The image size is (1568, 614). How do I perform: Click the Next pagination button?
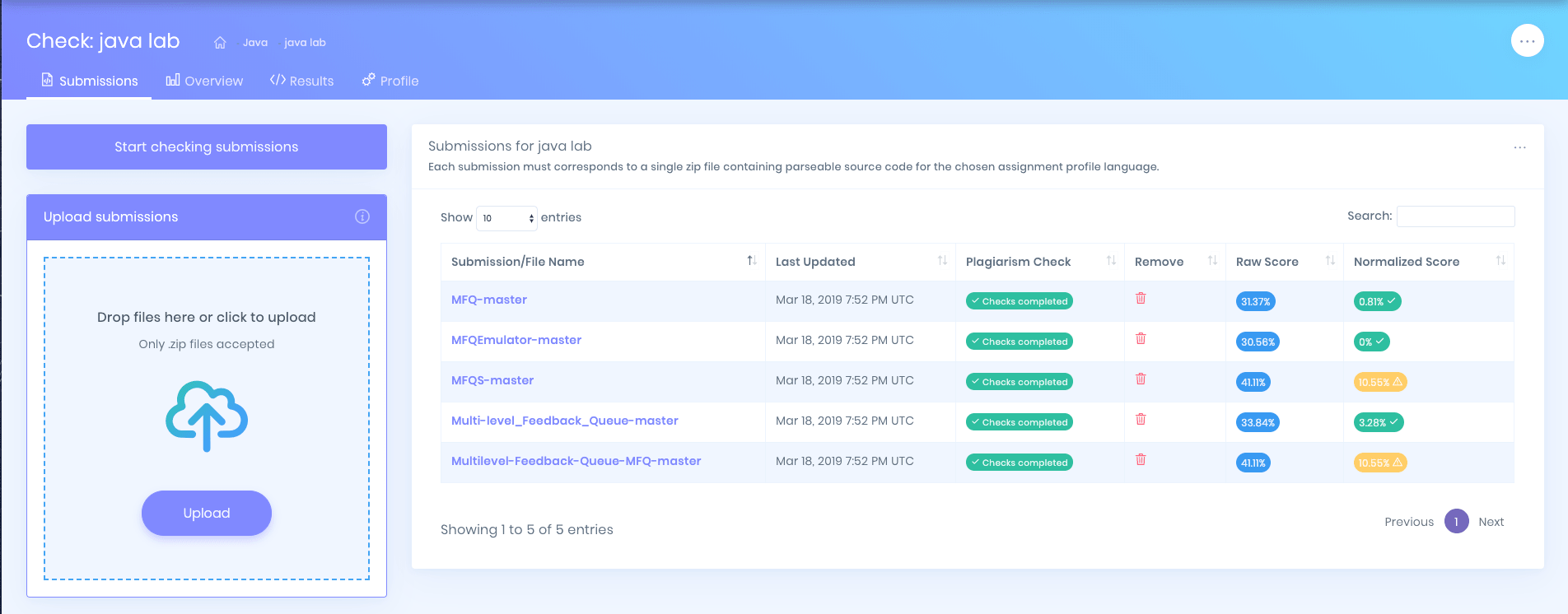[1491, 522]
